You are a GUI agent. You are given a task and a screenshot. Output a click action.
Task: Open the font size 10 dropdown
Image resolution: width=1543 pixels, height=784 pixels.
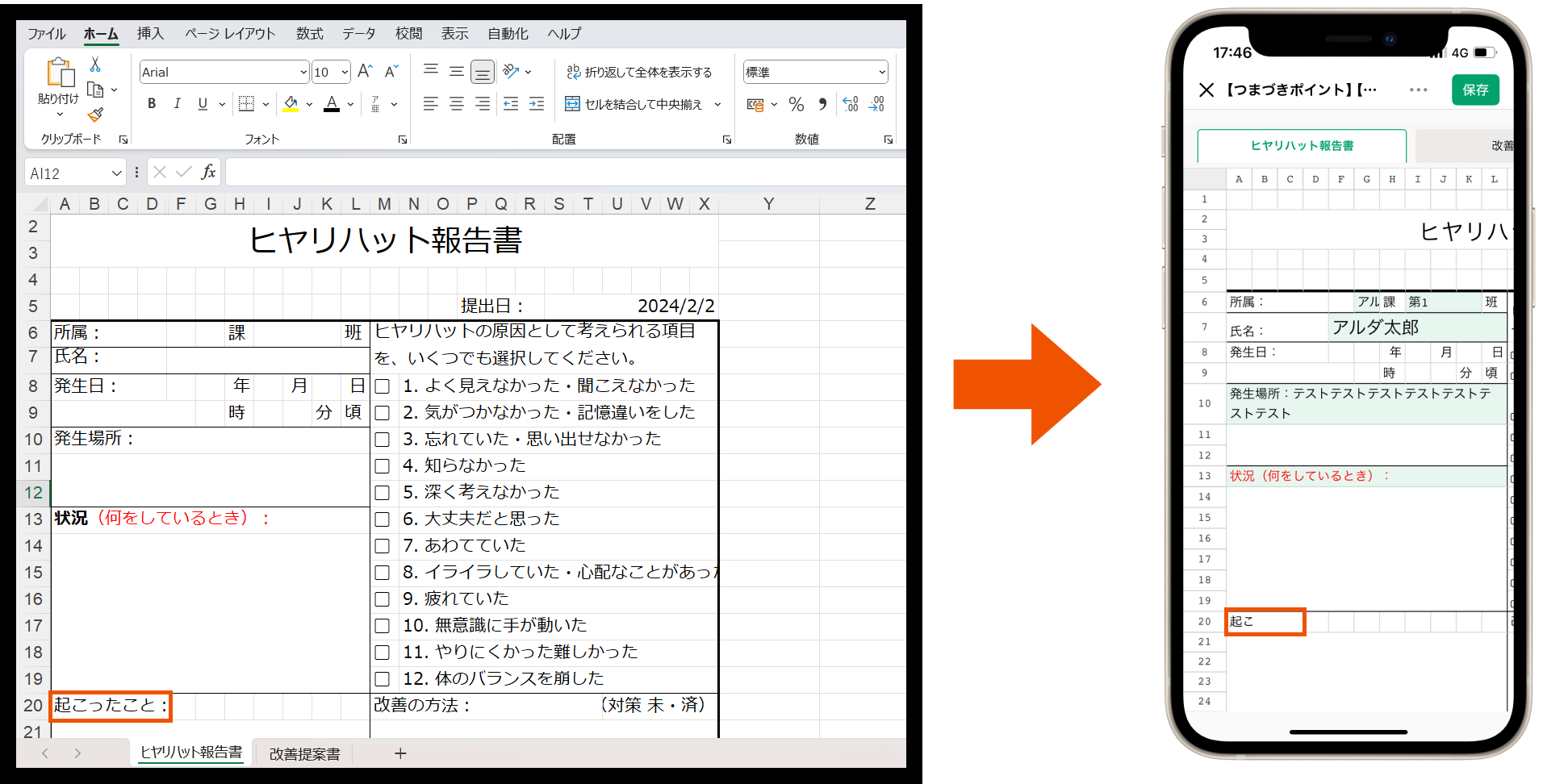[342, 72]
